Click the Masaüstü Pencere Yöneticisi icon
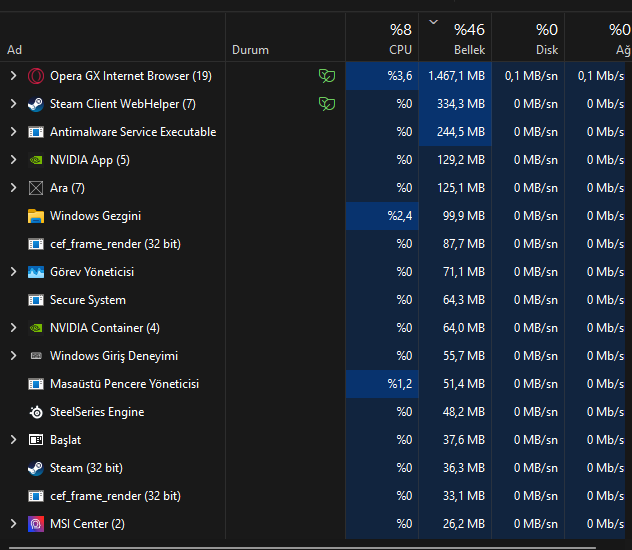The width and height of the screenshot is (632, 550). click(x=36, y=384)
